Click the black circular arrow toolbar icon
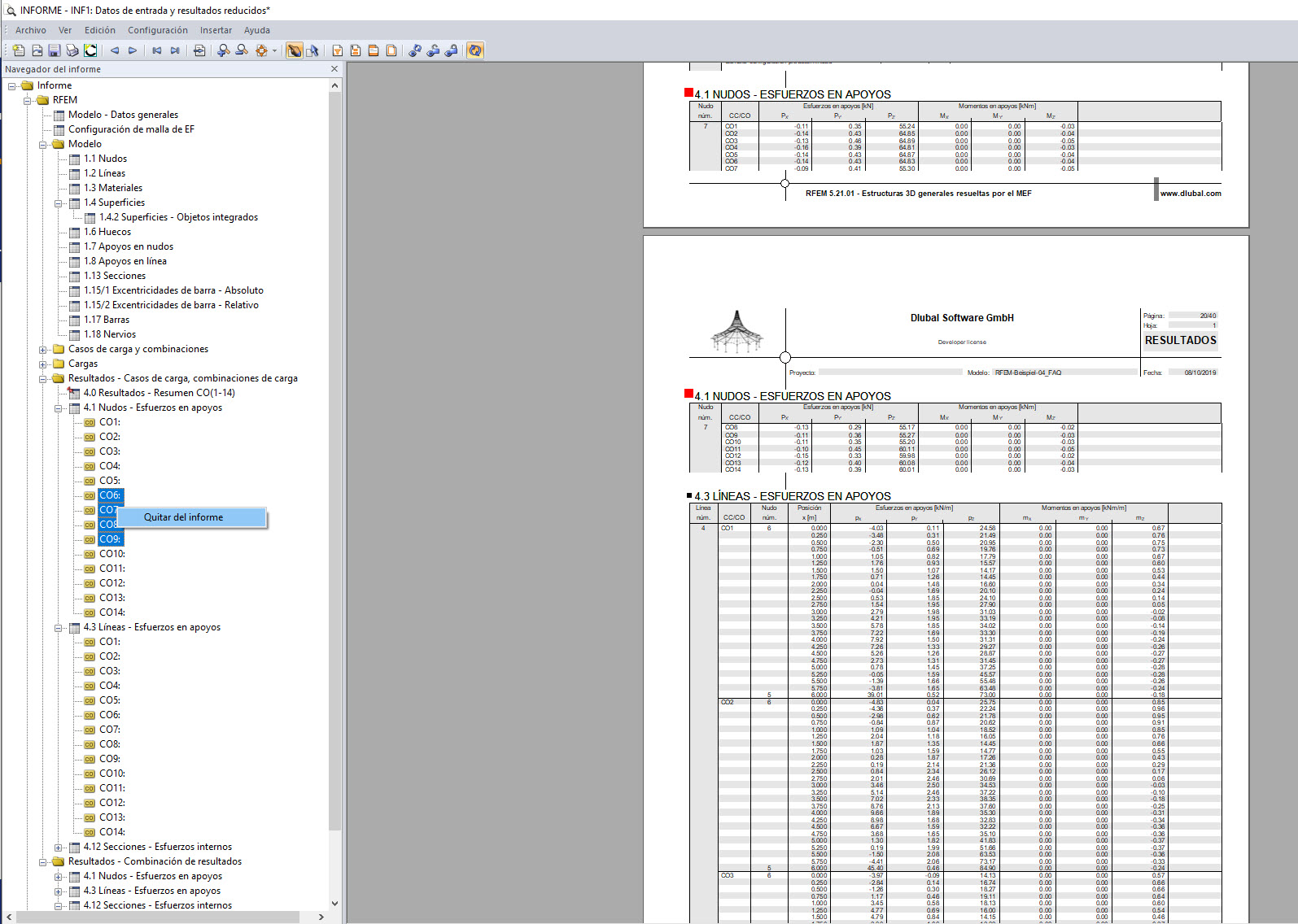This screenshot has width=1298, height=924. [90, 50]
